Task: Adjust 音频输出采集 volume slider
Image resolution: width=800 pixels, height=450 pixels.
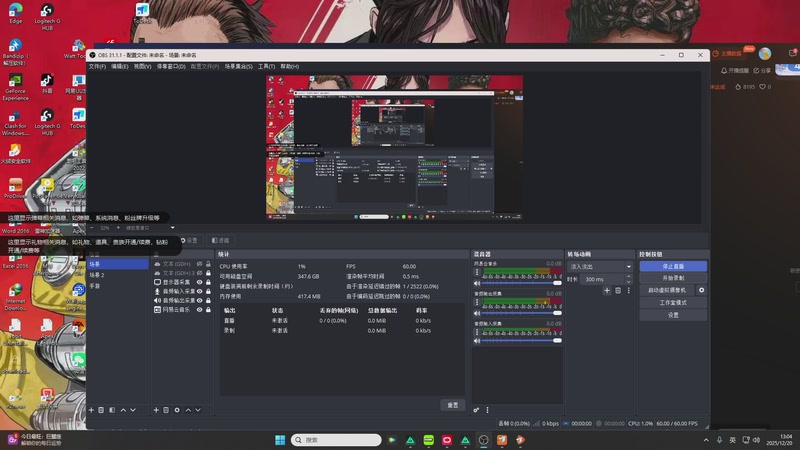Action: (521, 313)
